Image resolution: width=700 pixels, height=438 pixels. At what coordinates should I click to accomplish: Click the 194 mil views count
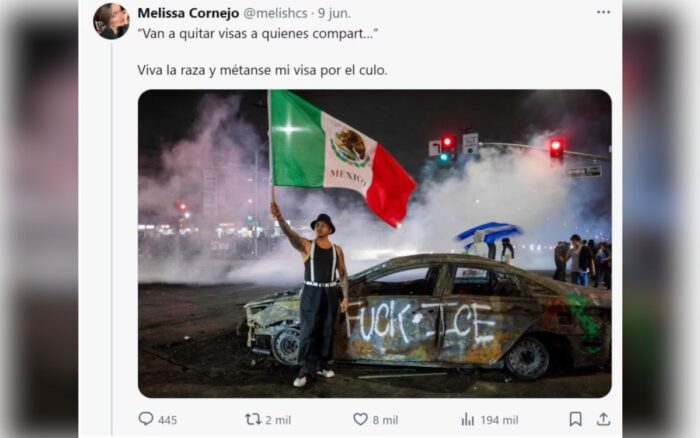(499, 420)
